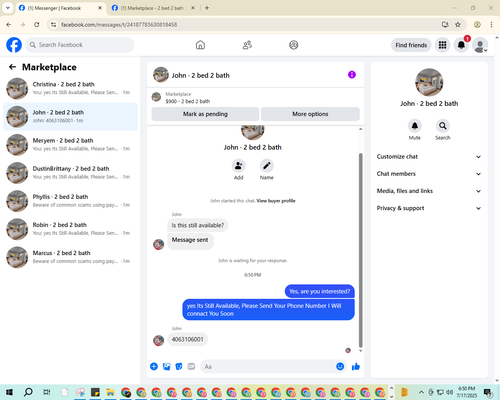The width and height of the screenshot is (500, 400).
Task: Click the chat vertical scrollbar
Action: pyautogui.click(x=360, y=250)
